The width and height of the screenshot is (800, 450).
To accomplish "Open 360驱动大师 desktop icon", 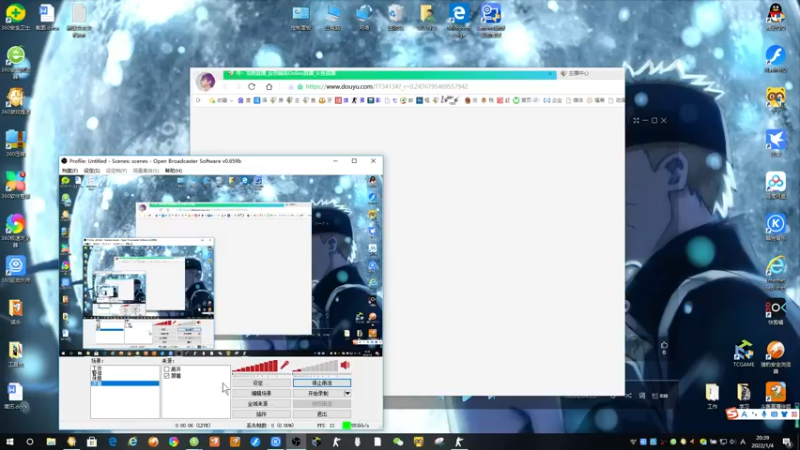I will tap(15, 269).
